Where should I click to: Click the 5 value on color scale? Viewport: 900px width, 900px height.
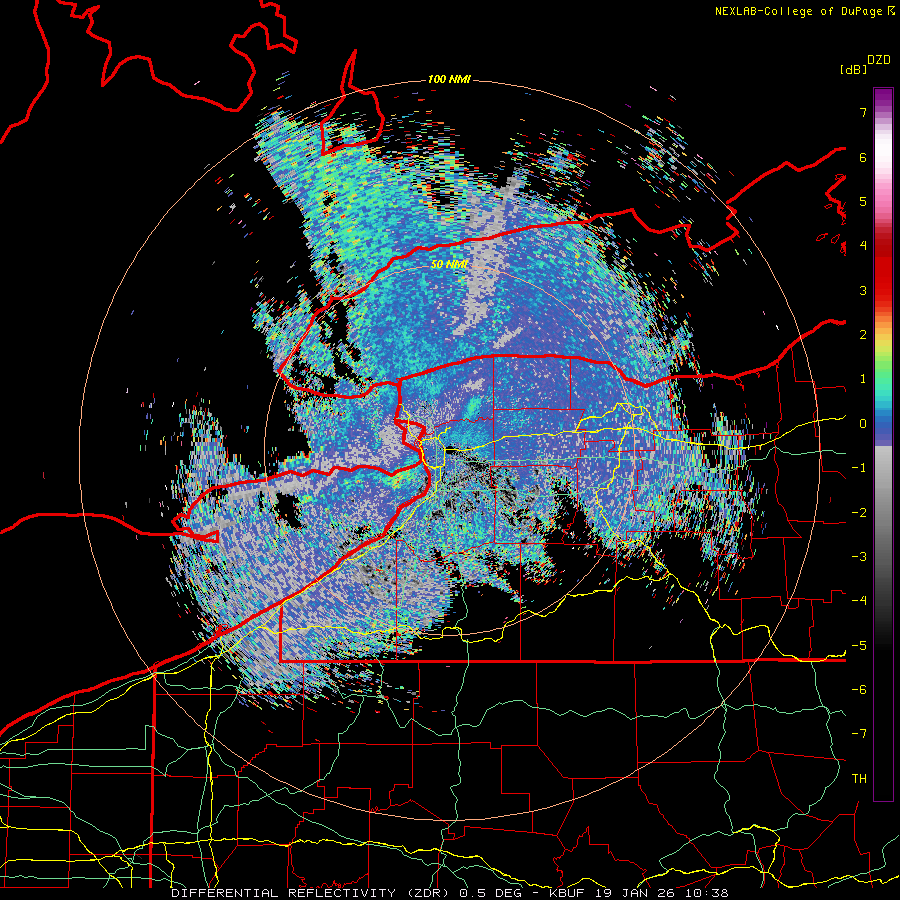pyautogui.click(x=863, y=201)
